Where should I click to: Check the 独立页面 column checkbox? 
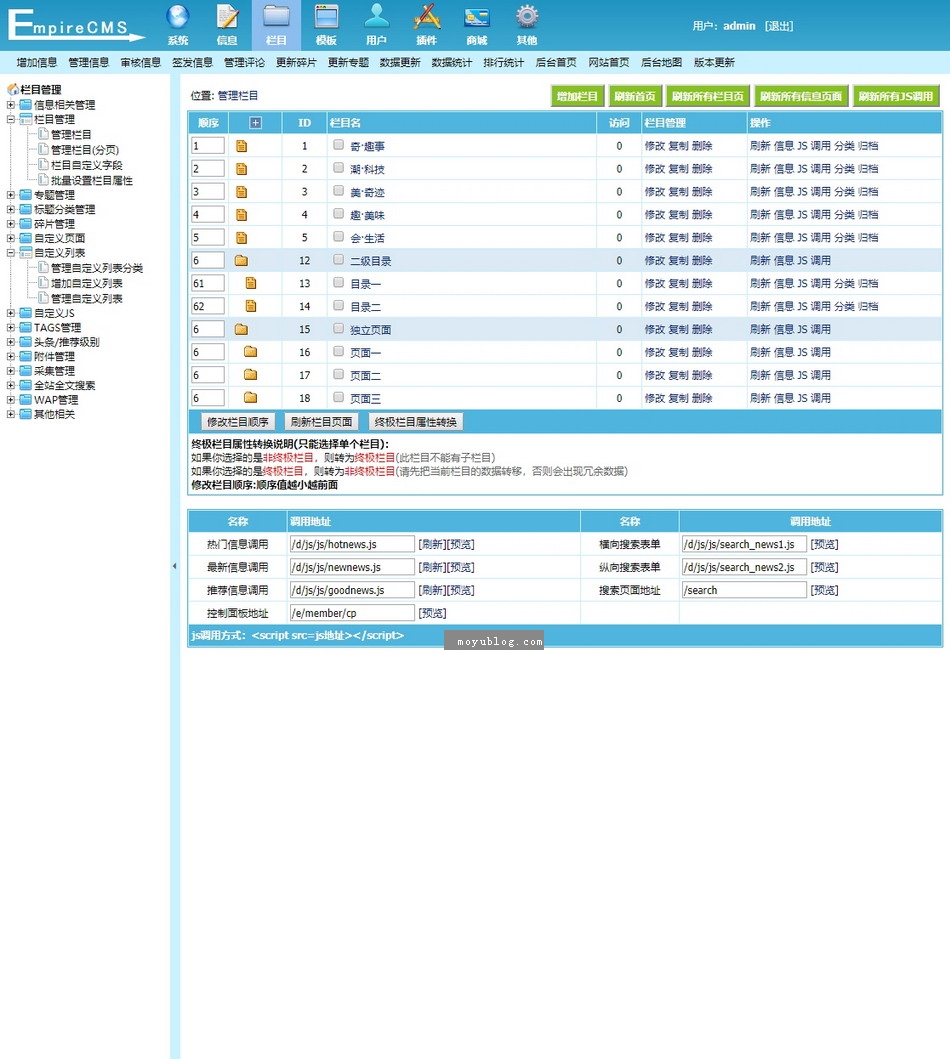pyautogui.click(x=338, y=329)
